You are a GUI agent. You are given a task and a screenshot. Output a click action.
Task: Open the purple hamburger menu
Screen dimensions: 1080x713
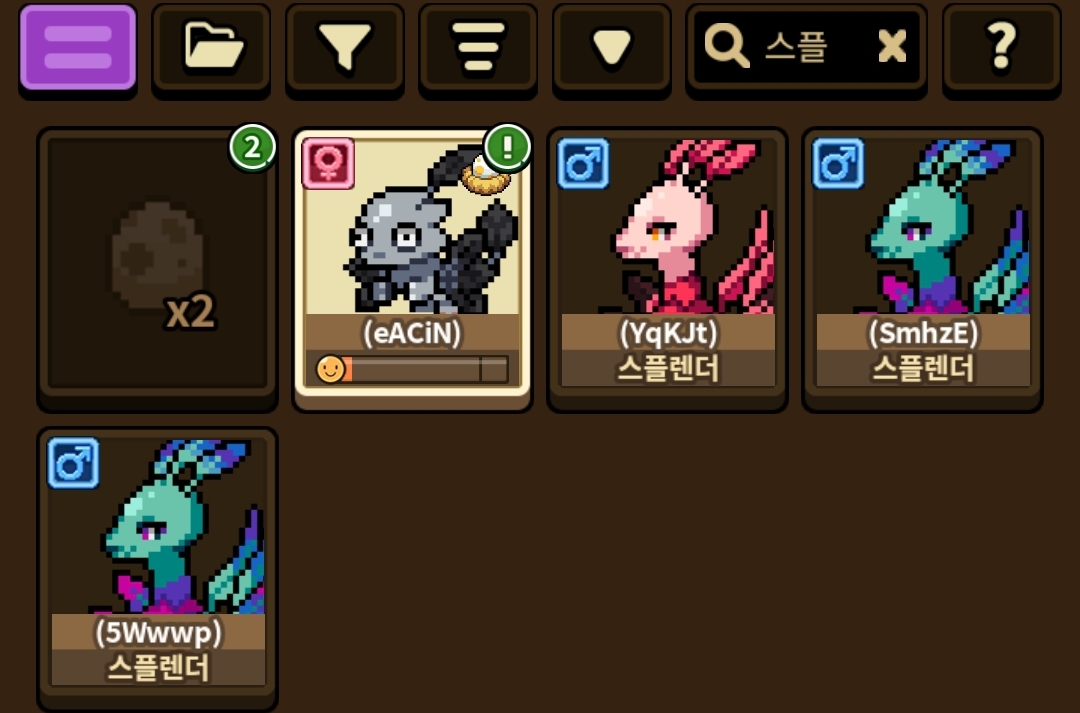[78, 48]
